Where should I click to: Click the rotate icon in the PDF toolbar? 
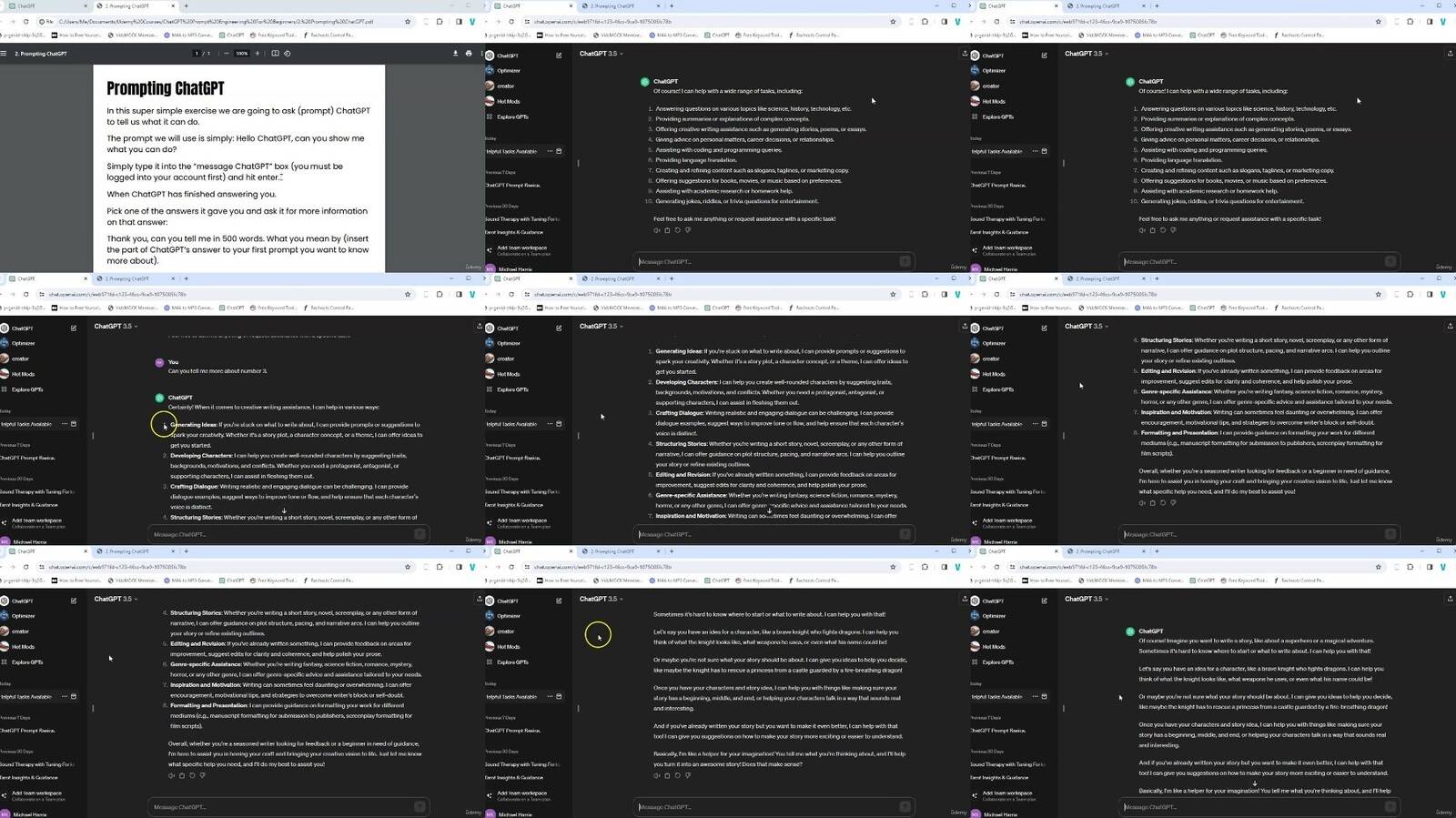point(288,54)
